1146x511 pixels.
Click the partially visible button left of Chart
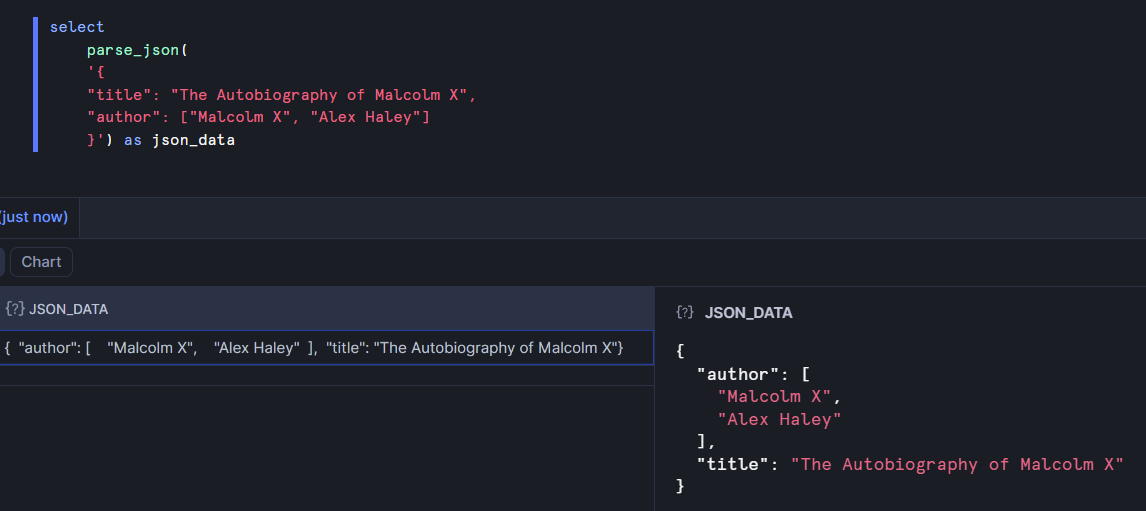pos(2,262)
